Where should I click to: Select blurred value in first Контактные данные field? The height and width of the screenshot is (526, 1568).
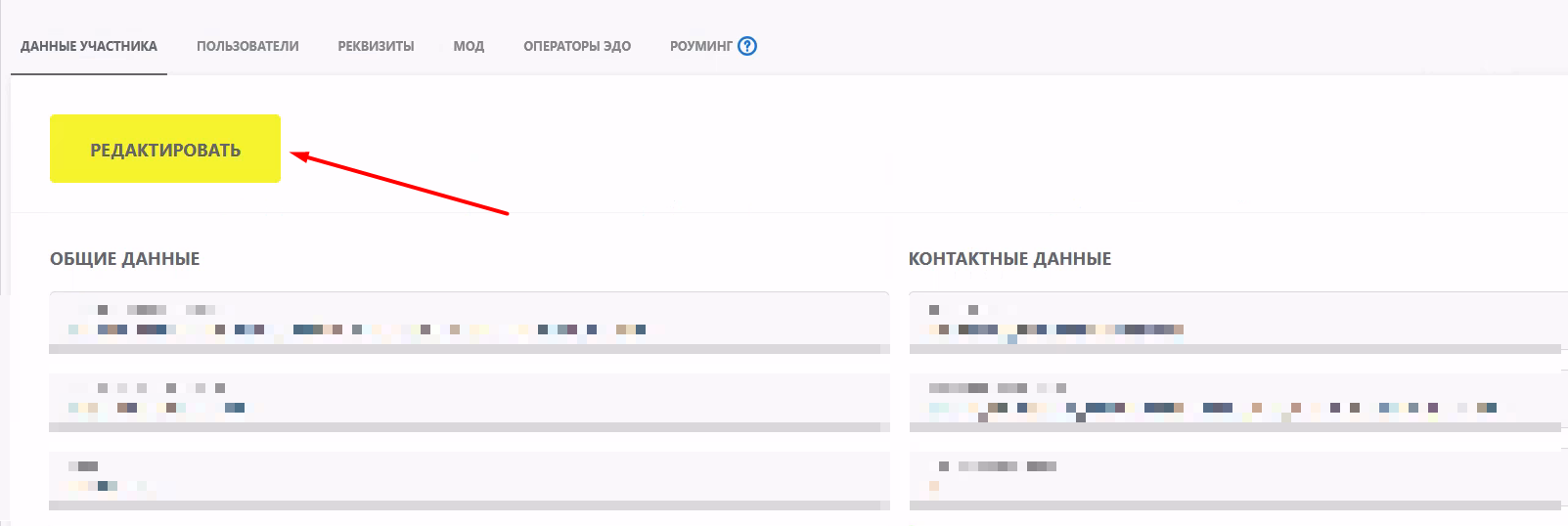pyautogui.click(x=1056, y=329)
